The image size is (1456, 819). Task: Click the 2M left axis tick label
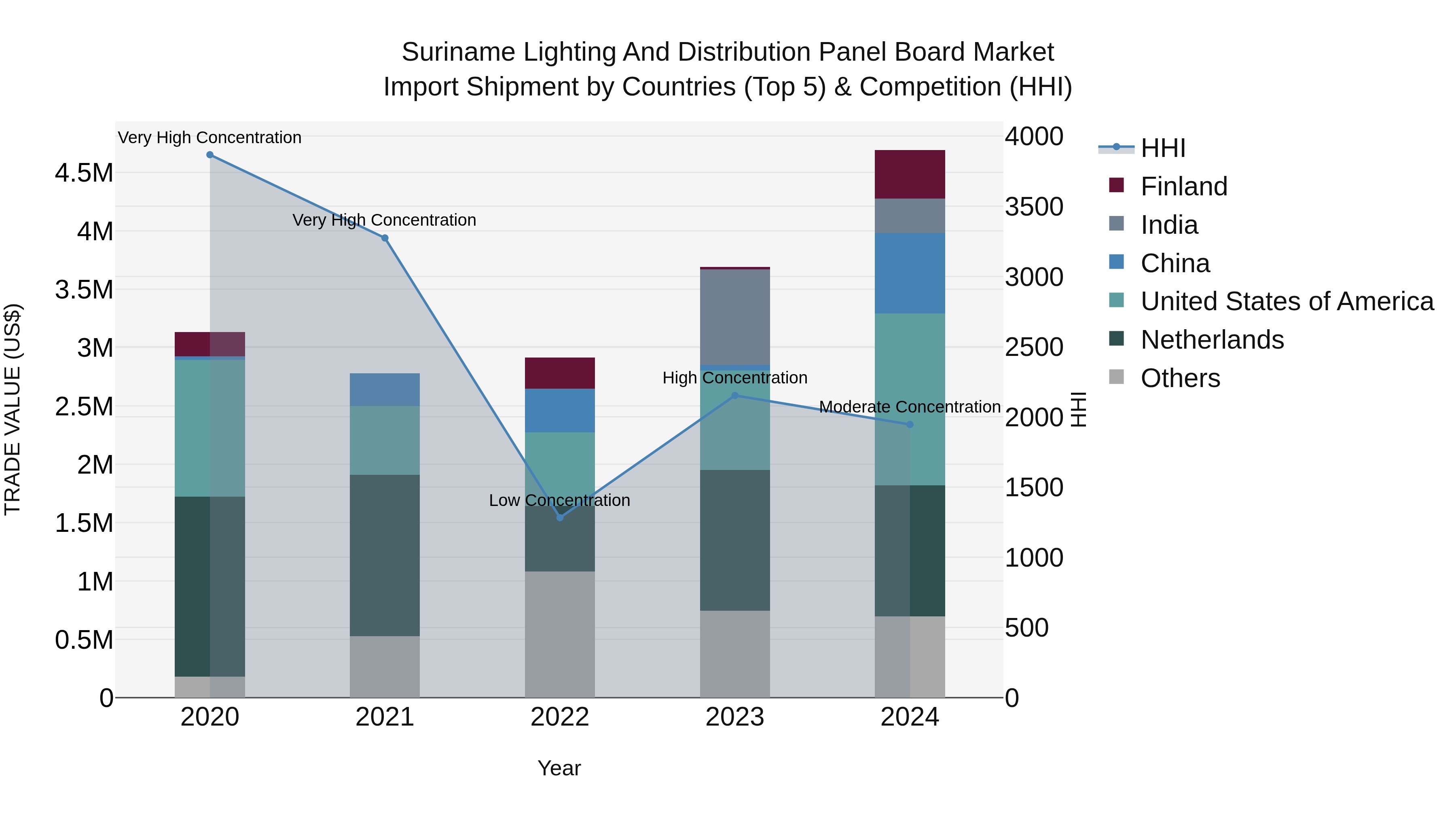pyautogui.click(x=95, y=465)
